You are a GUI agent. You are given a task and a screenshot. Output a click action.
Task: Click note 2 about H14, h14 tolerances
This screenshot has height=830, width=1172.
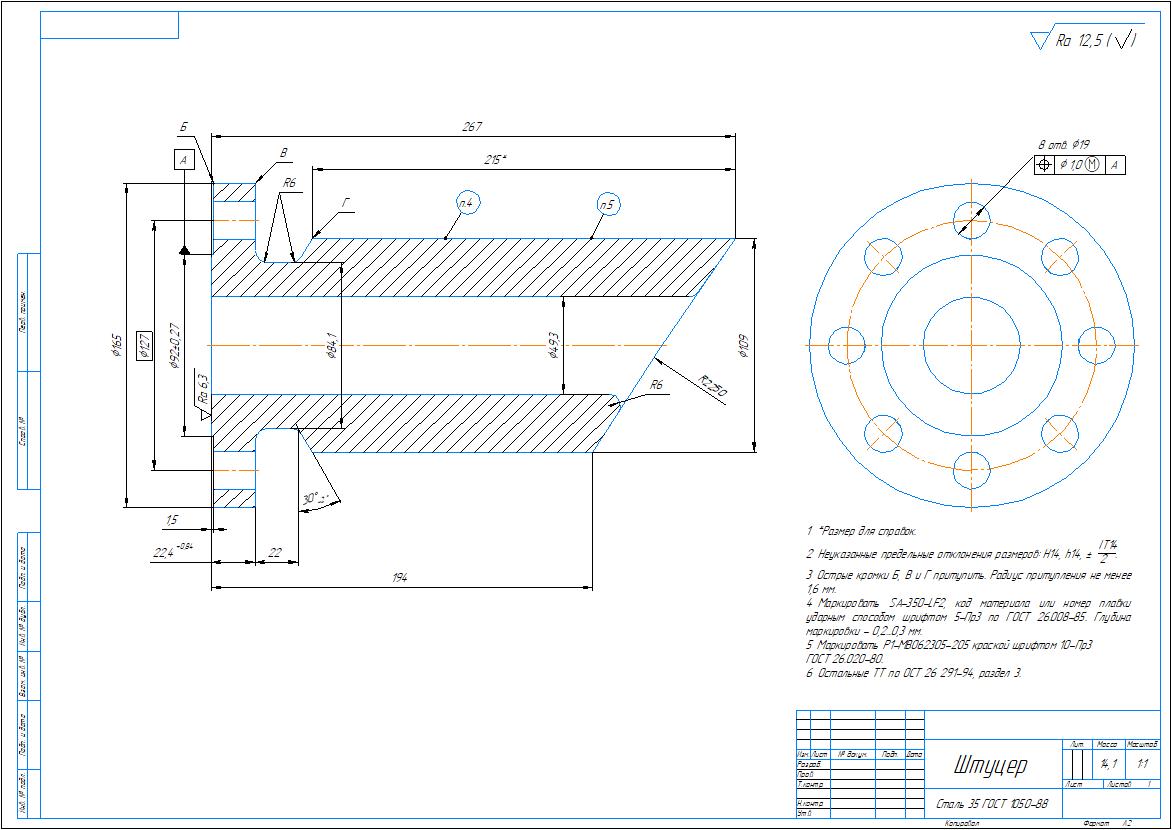962,552
